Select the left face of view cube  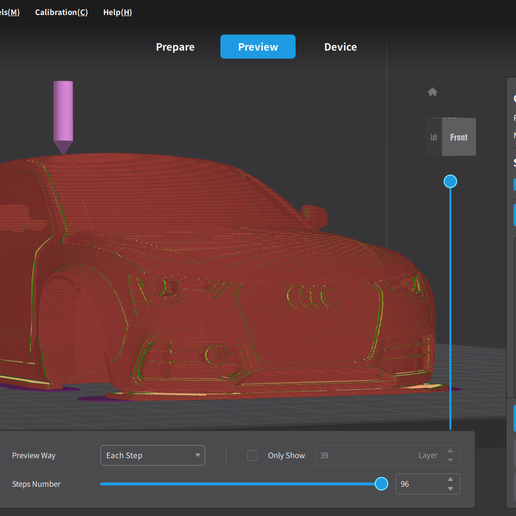tap(434, 137)
